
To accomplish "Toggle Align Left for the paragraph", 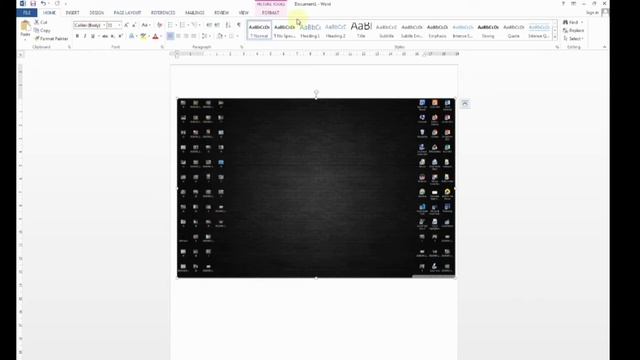I will click(x=170, y=36).
